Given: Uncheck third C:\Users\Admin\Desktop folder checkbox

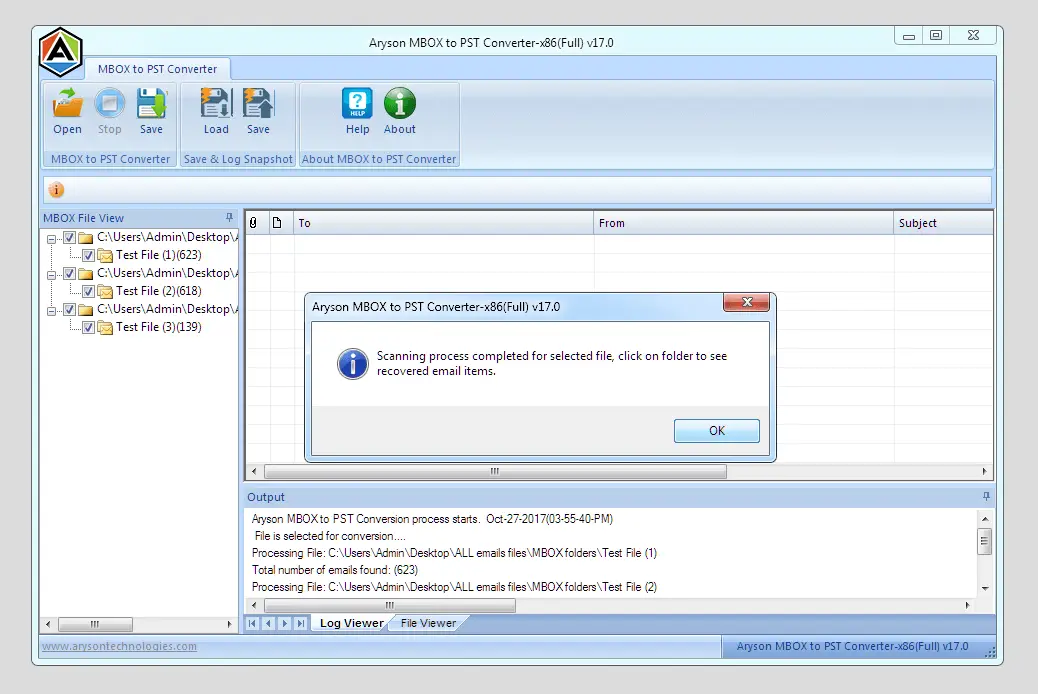Looking at the screenshot, I should (70, 309).
